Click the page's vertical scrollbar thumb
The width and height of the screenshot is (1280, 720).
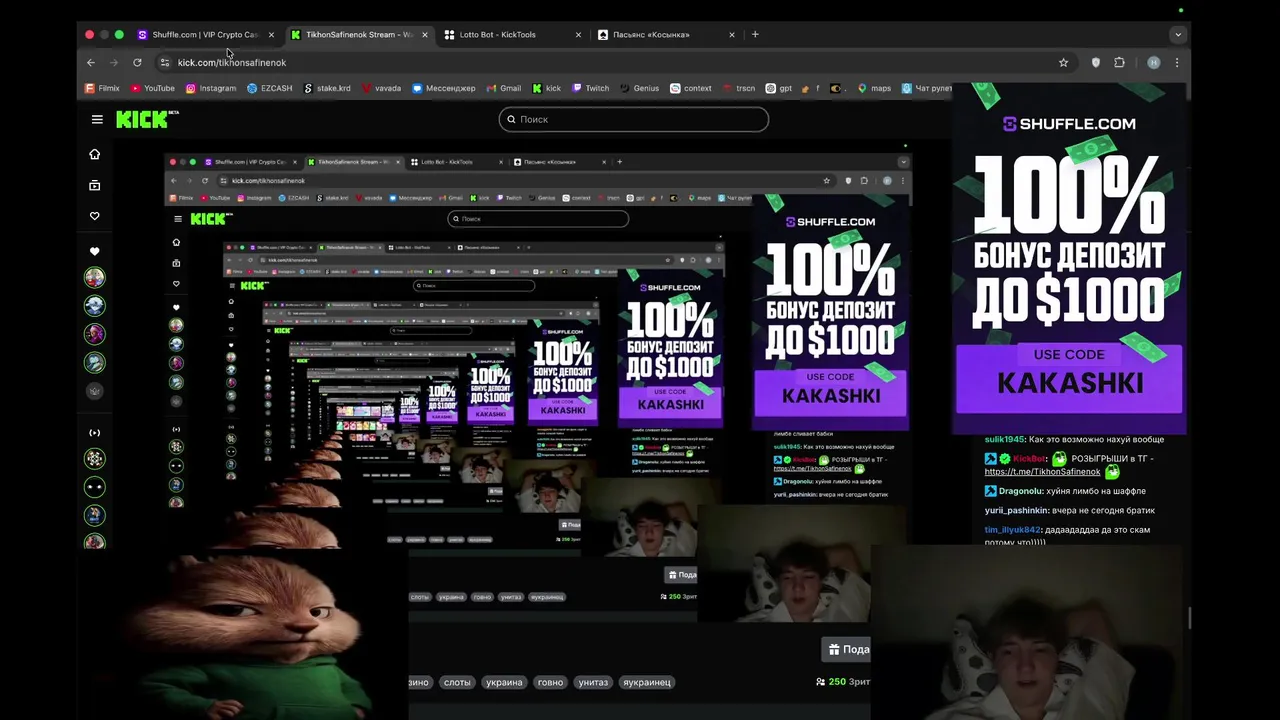coord(1189,618)
